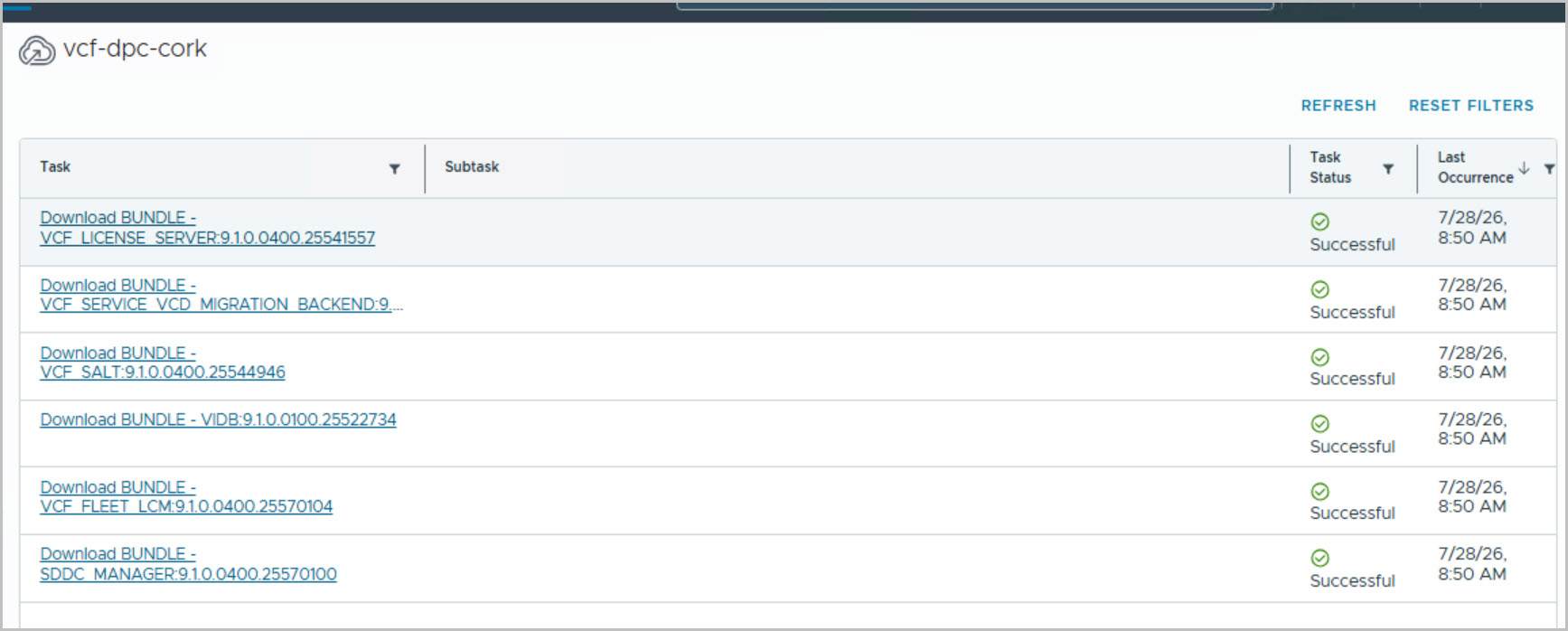Sort by Last Occurrence column header
The width and height of the screenshot is (1568, 631).
point(1475,167)
